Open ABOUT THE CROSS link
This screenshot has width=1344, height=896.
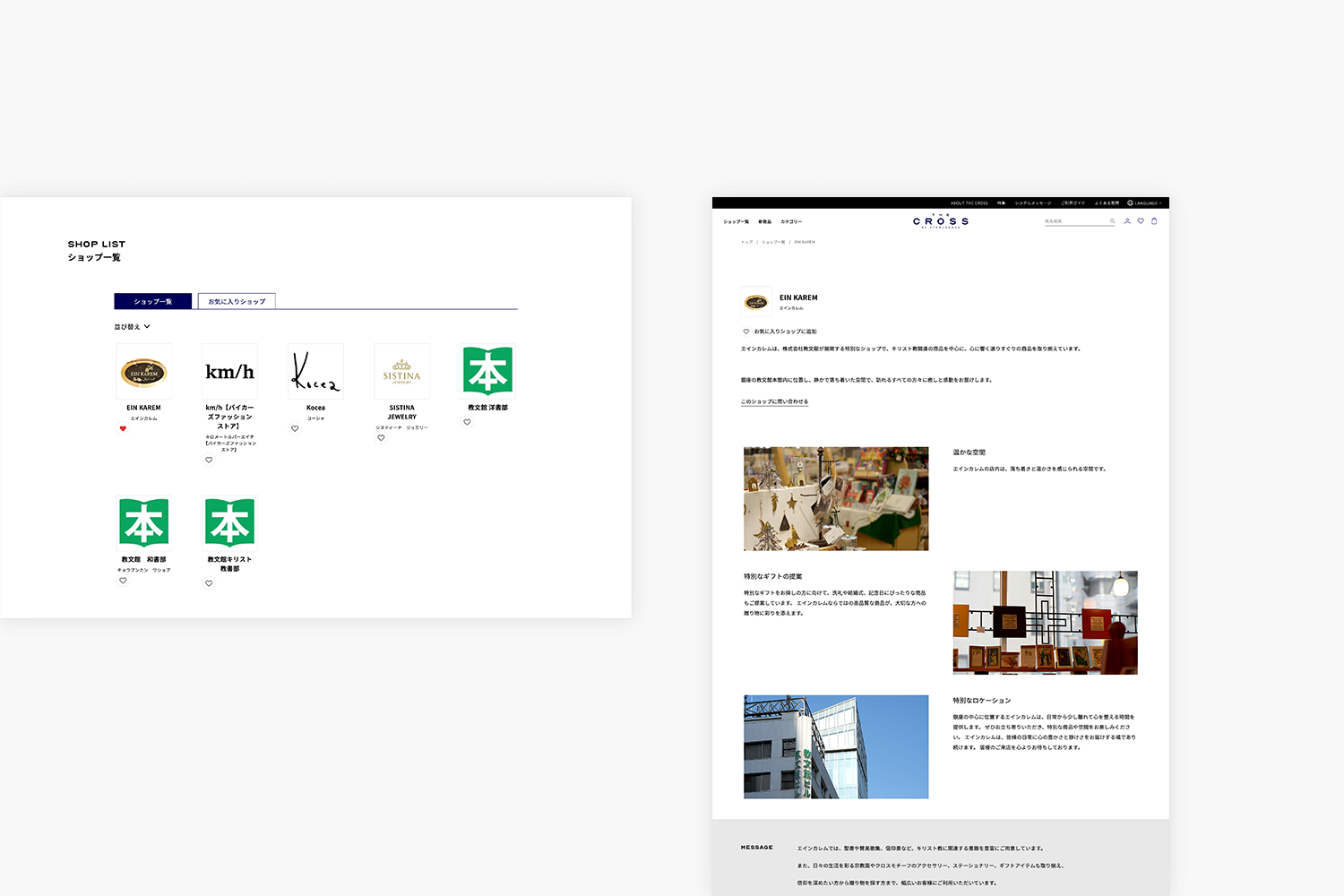click(969, 203)
